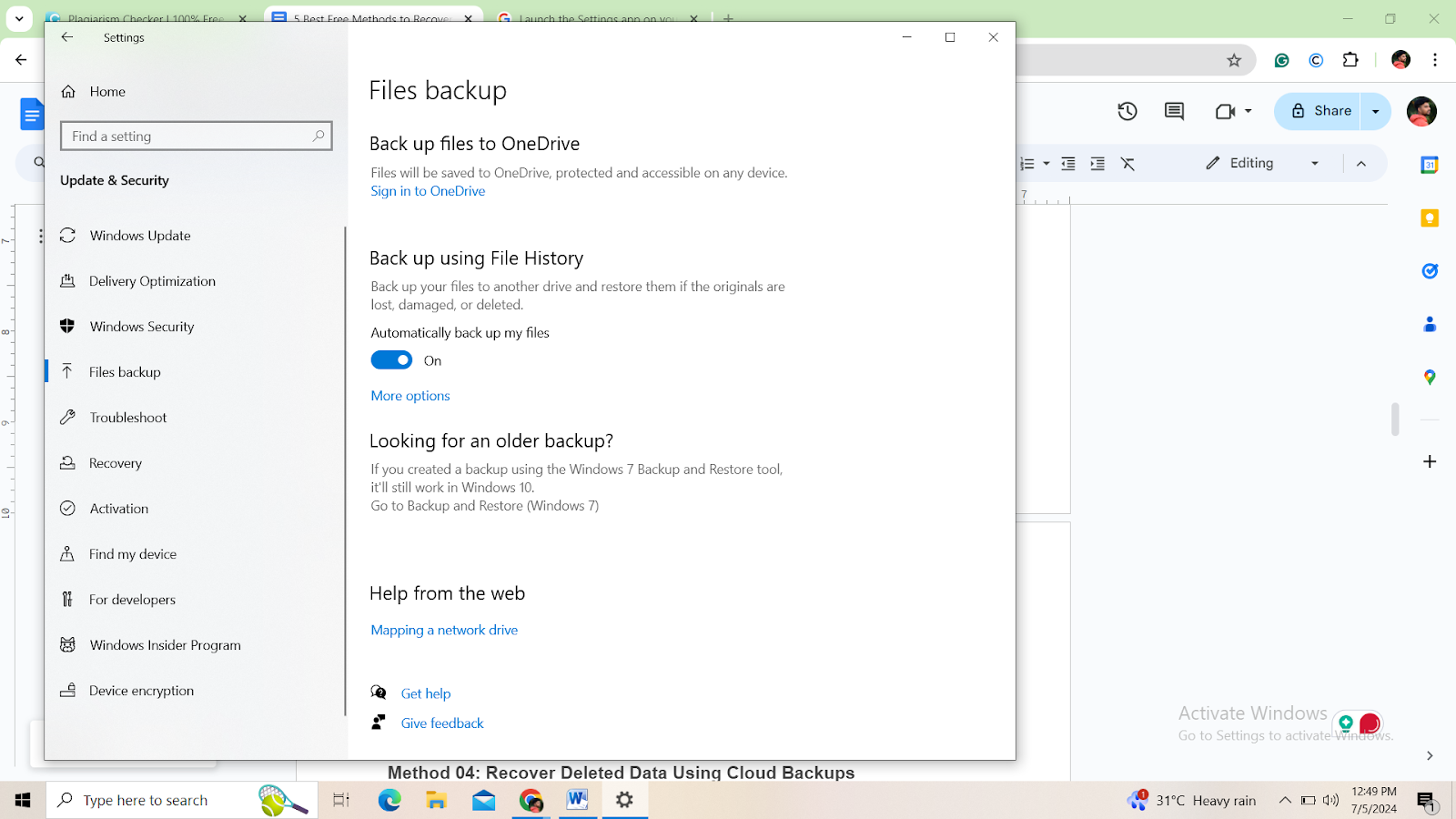Click Go to Backup and Restore (Windows 7)
The width and height of the screenshot is (1456, 819).
click(x=485, y=506)
